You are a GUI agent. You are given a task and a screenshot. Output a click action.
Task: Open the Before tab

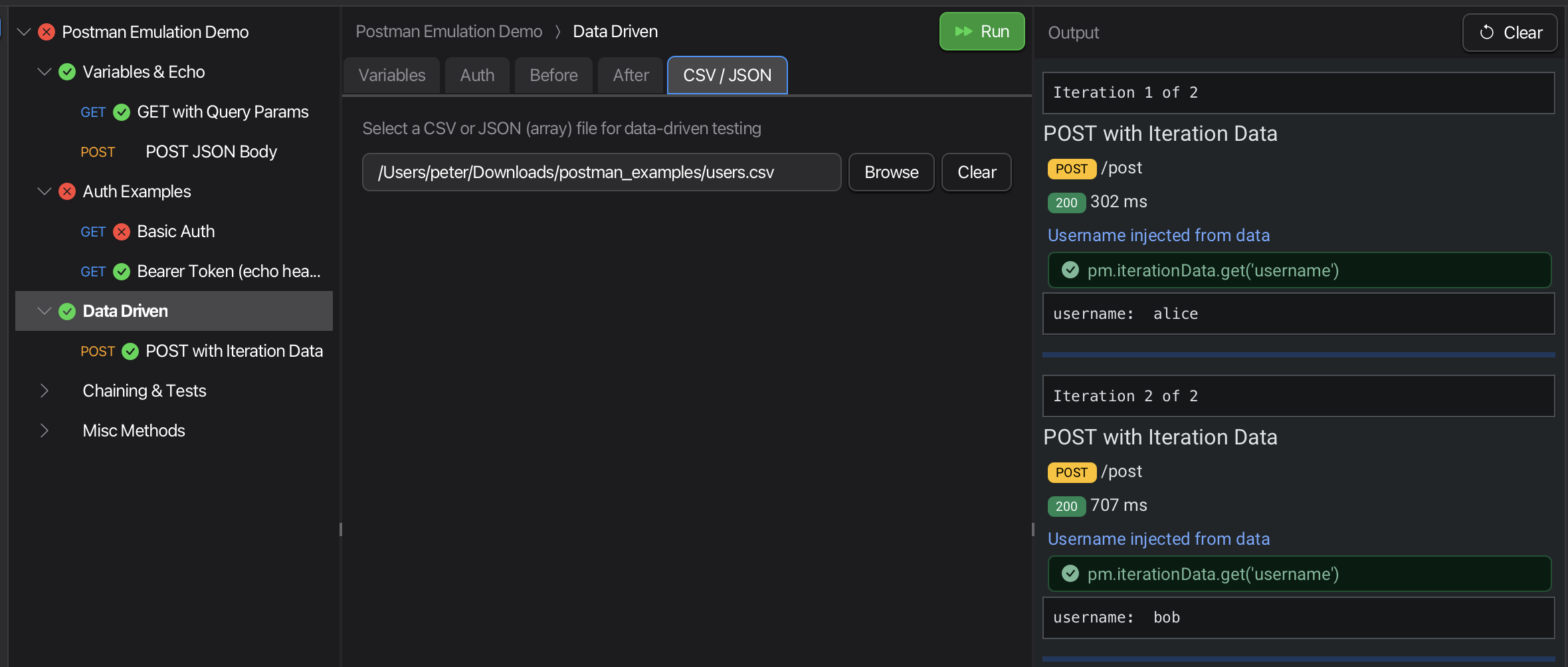(x=553, y=75)
